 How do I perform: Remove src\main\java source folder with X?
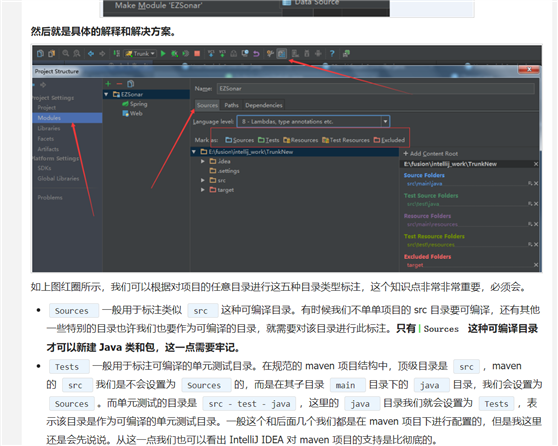[536, 184]
